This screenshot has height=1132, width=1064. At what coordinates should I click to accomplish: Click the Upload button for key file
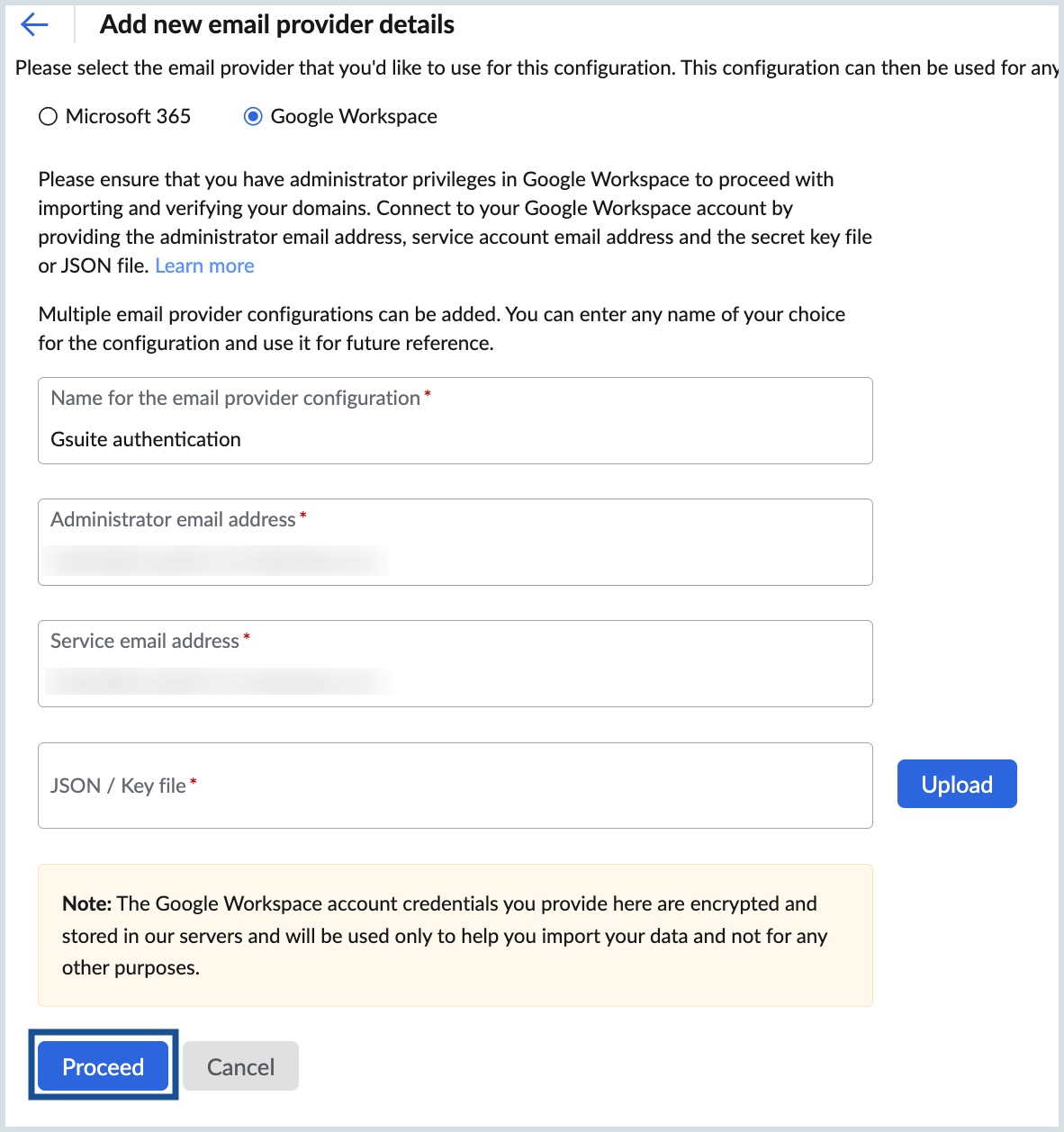(x=957, y=784)
